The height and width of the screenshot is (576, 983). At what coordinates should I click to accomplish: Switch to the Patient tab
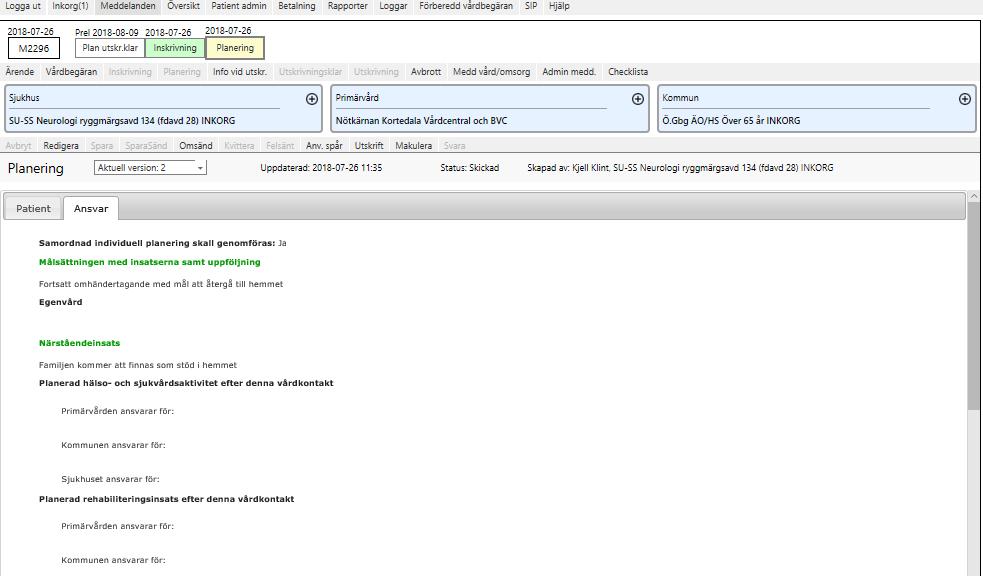click(x=33, y=209)
